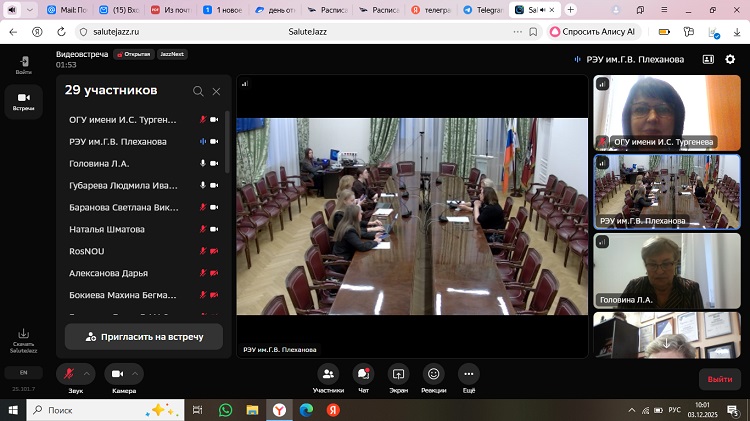Unmute microphone with Звук button
This screenshot has width=750, height=421.
[x=69, y=374]
